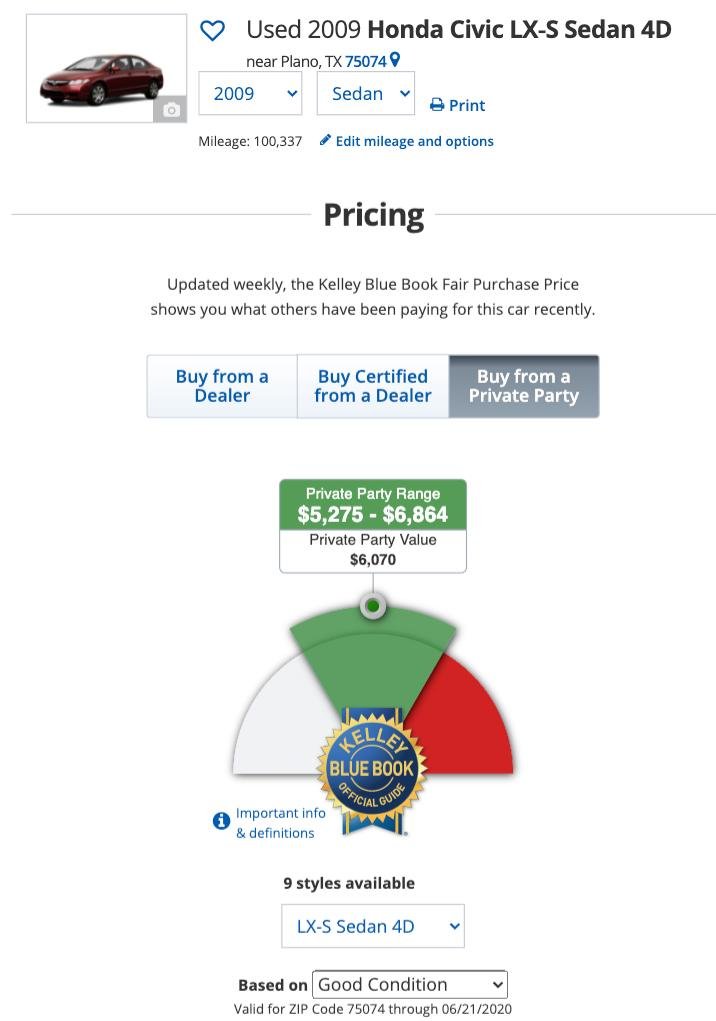Select the Buy from a Dealer tab

[222, 386]
